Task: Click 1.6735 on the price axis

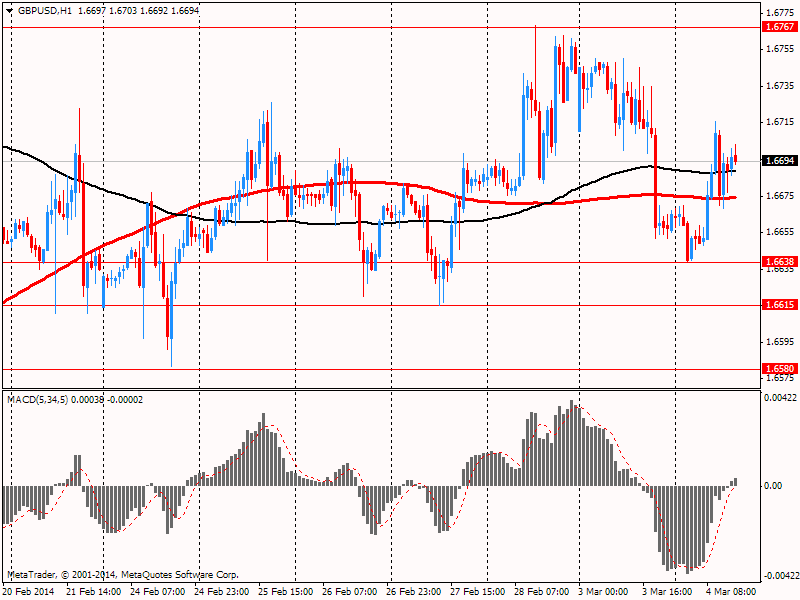Action: 780,86
